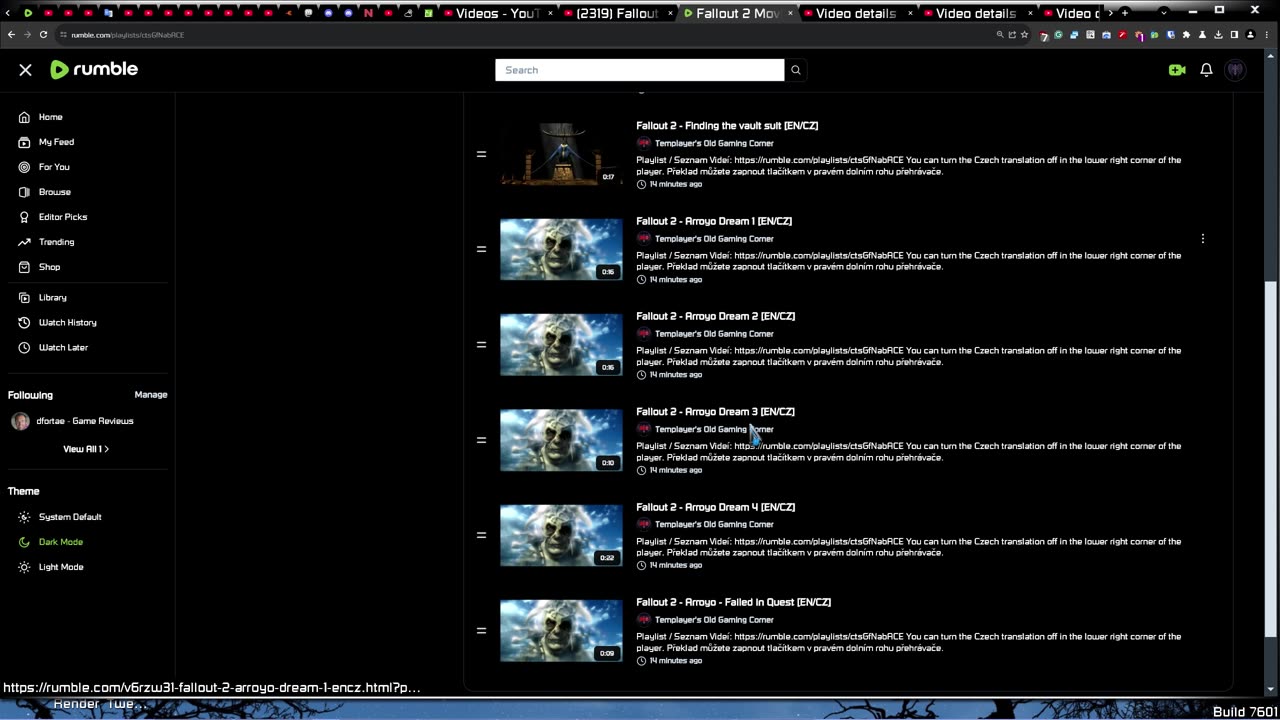Open Watch Later in the sidebar
Viewport: 1280px width, 720px height.
coord(53,348)
